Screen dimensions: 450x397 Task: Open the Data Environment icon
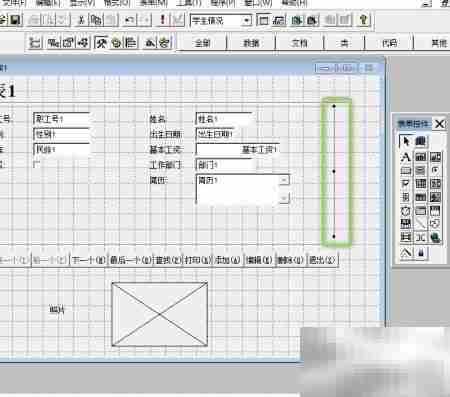[x=53, y=43]
